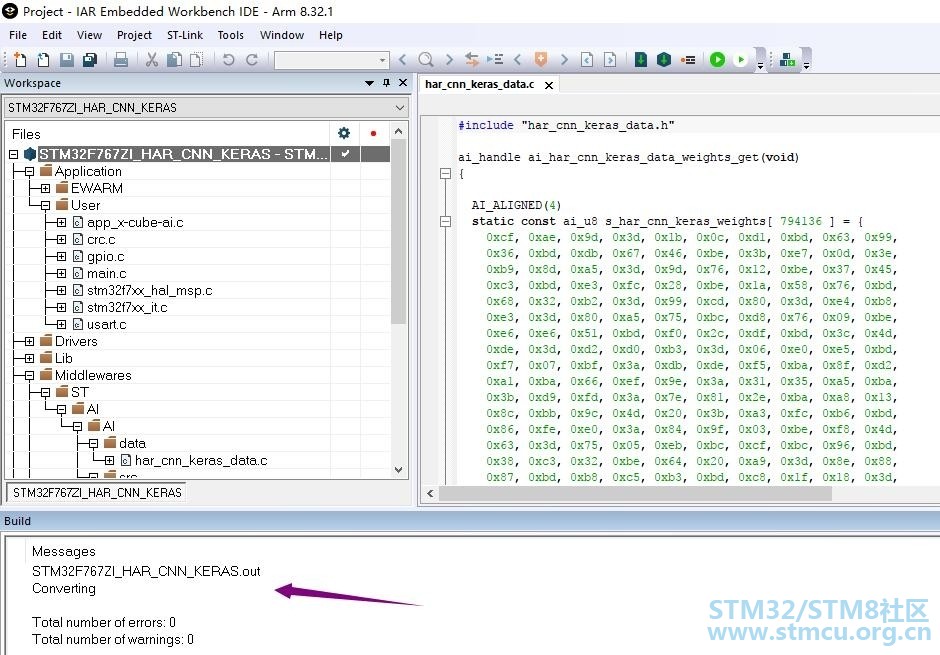Select the STM32F767ZI_HAR_CNN_KERAS workspace bottom tab

coord(97,493)
